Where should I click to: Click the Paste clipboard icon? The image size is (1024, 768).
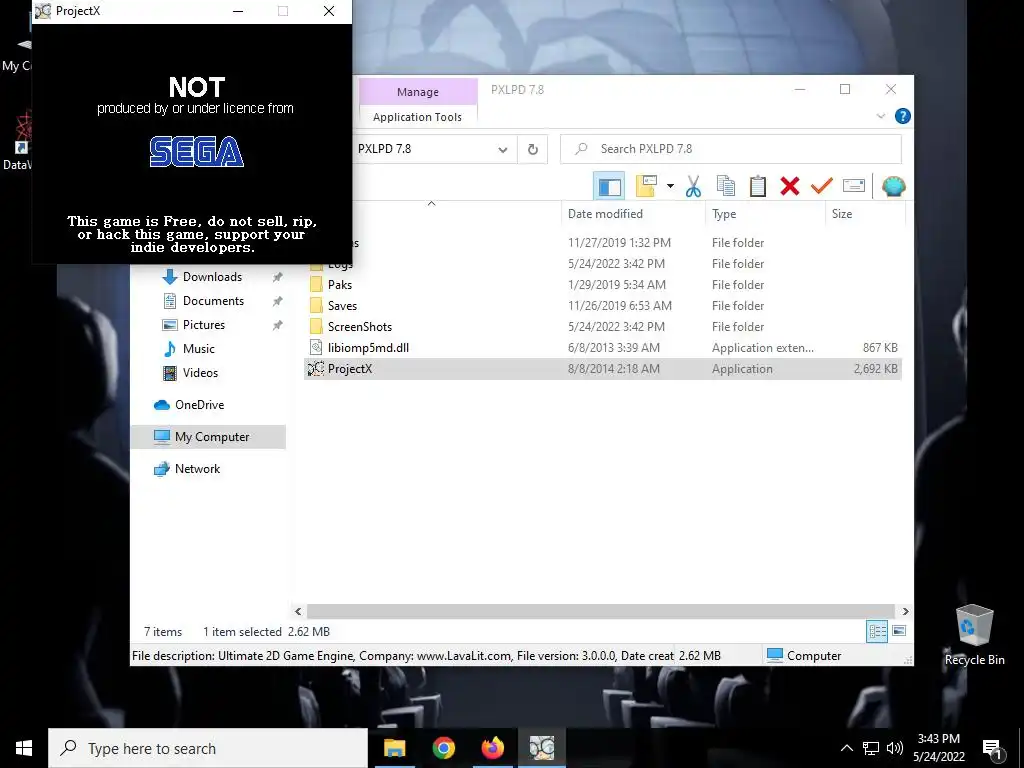pos(758,186)
